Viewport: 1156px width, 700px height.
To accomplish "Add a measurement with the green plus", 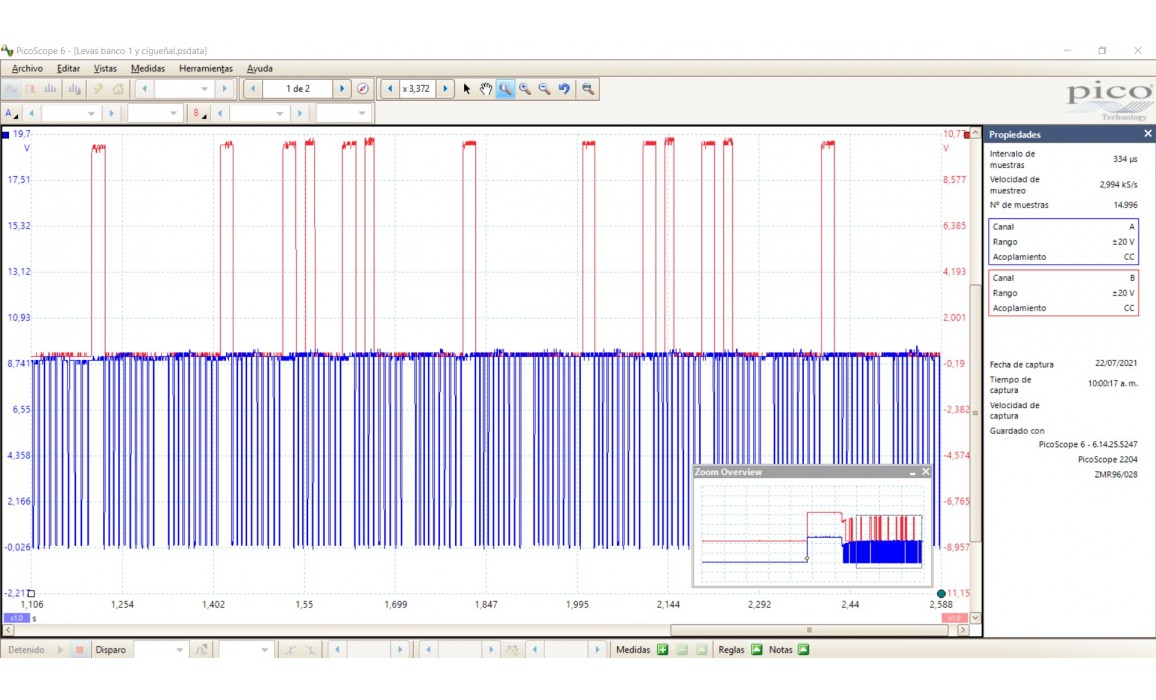I will click(662, 650).
